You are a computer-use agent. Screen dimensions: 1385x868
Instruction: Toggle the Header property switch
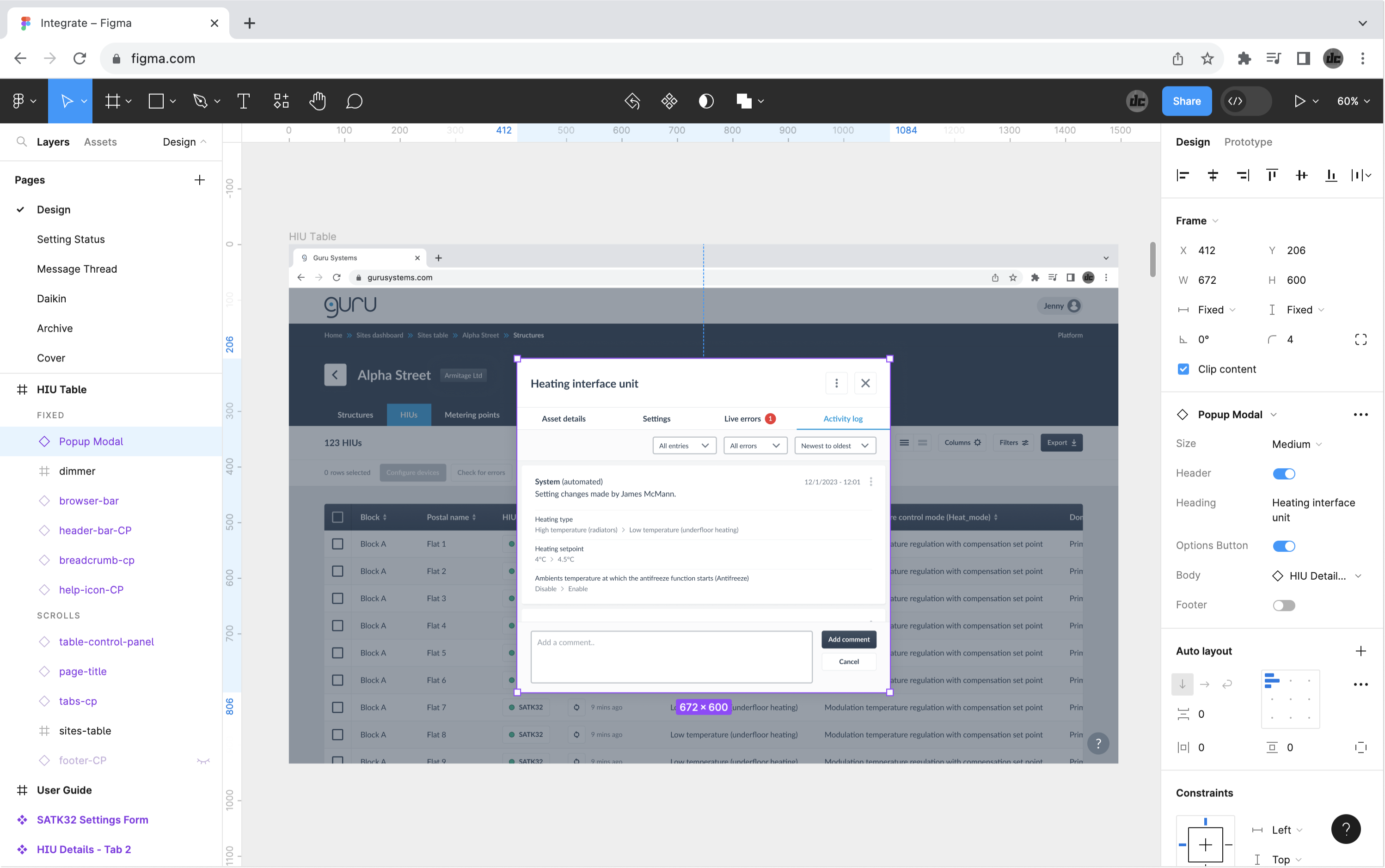(x=1283, y=474)
